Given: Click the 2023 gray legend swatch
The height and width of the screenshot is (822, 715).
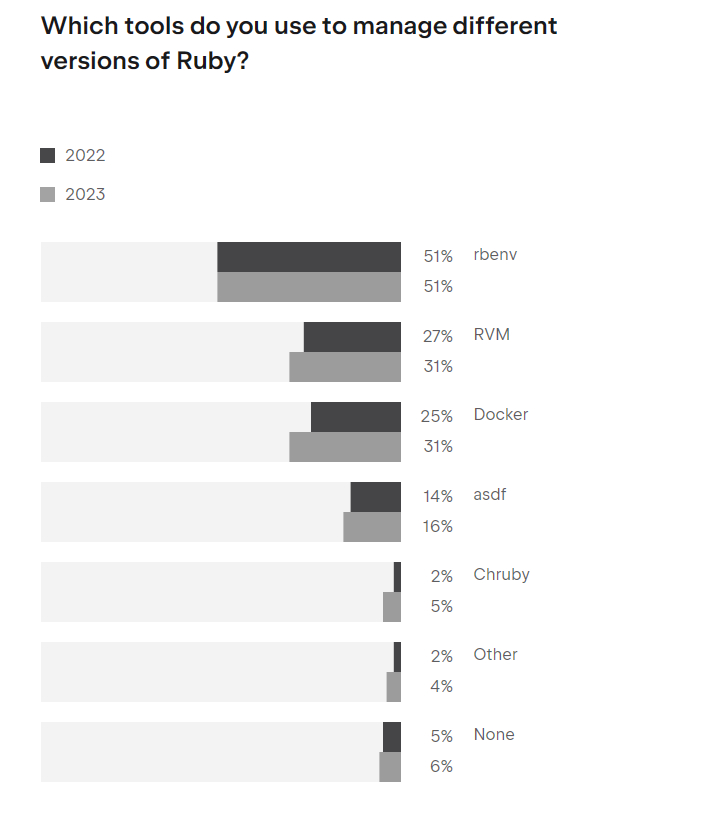Looking at the screenshot, I should click(47, 194).
